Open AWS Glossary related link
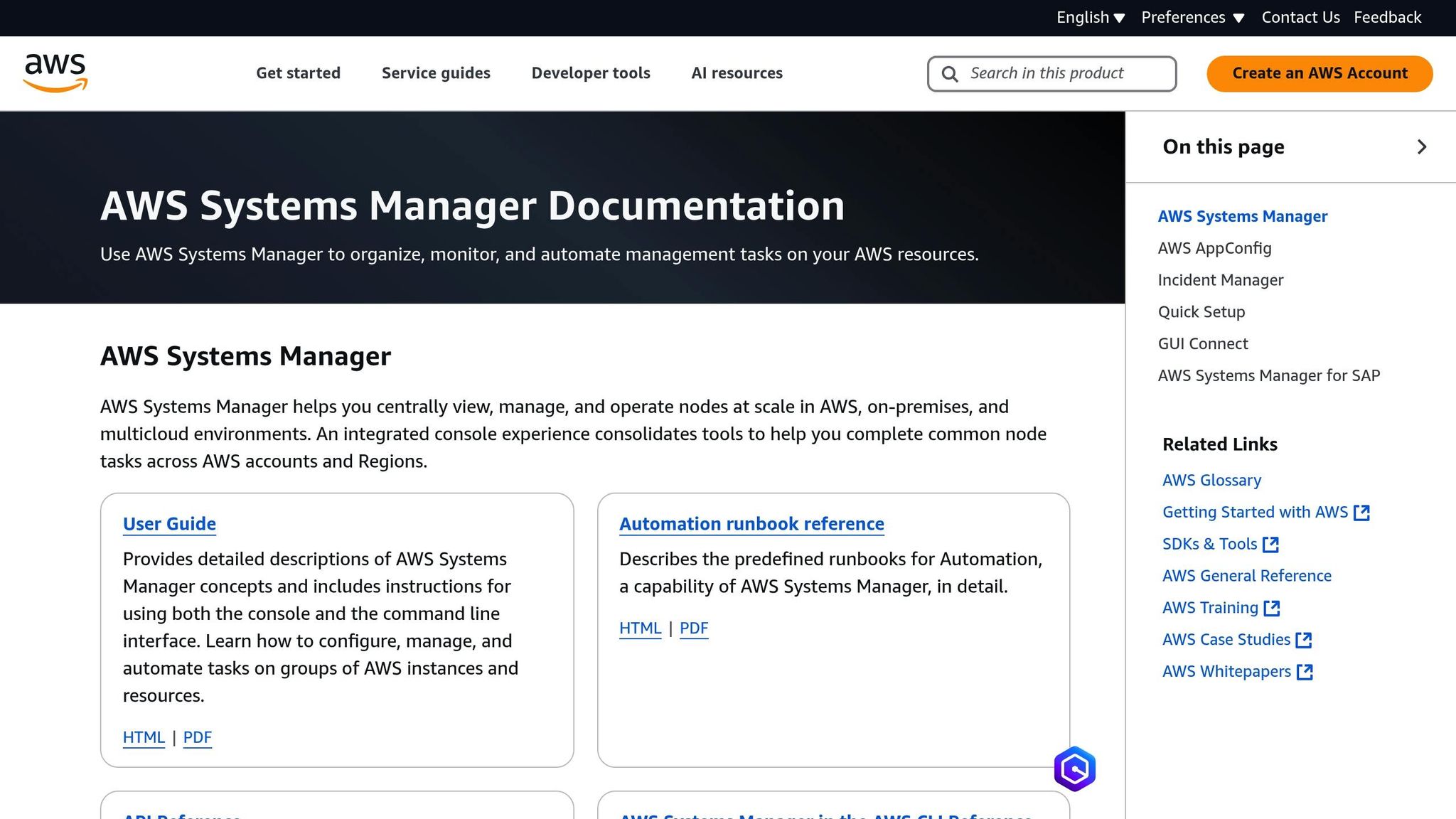Image resolution: width=1456 pixels, height=819 pixels. click(1211, 481)
